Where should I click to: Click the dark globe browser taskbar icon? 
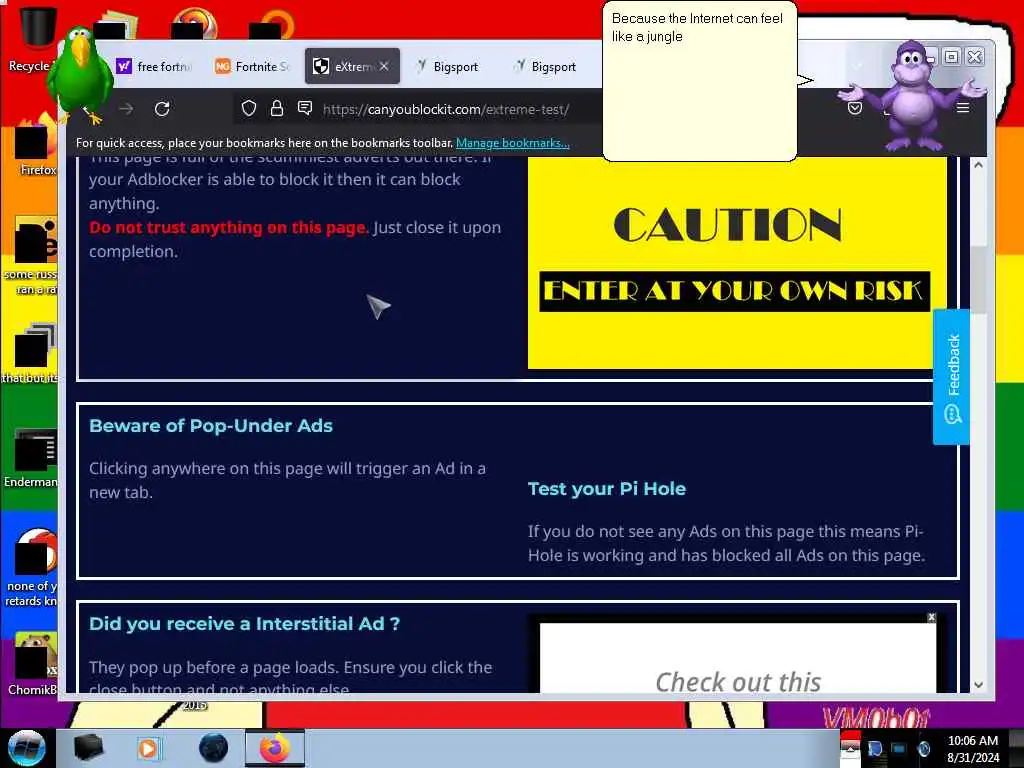point(214,748)
